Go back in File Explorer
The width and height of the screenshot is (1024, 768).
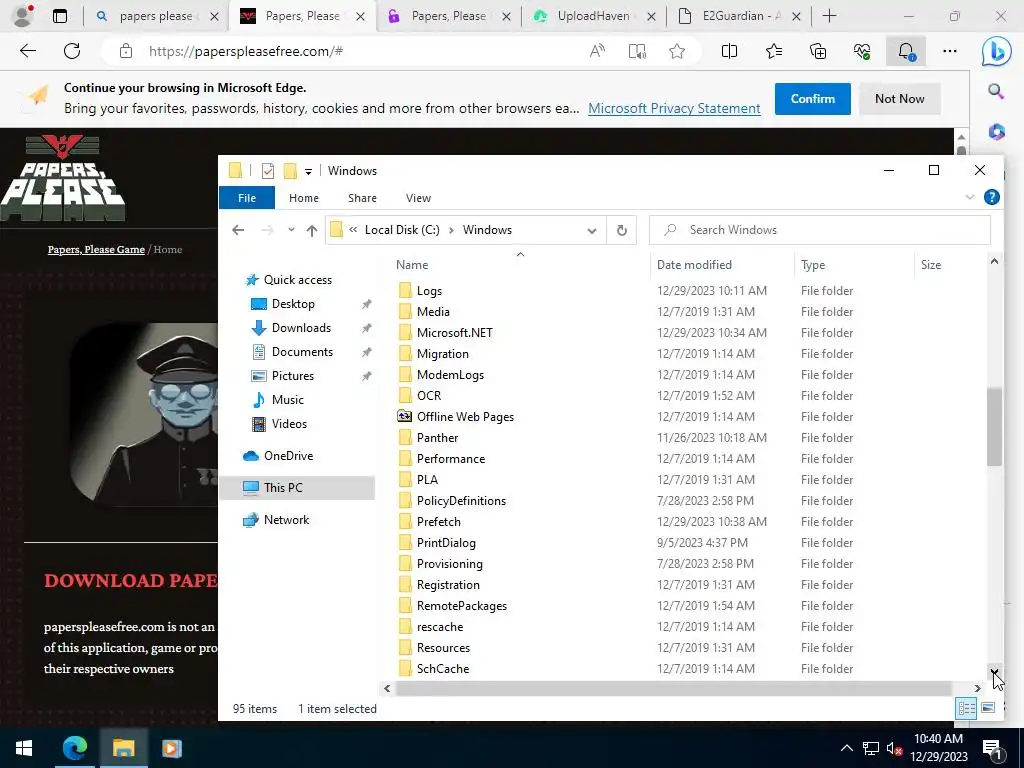(238, 230)
